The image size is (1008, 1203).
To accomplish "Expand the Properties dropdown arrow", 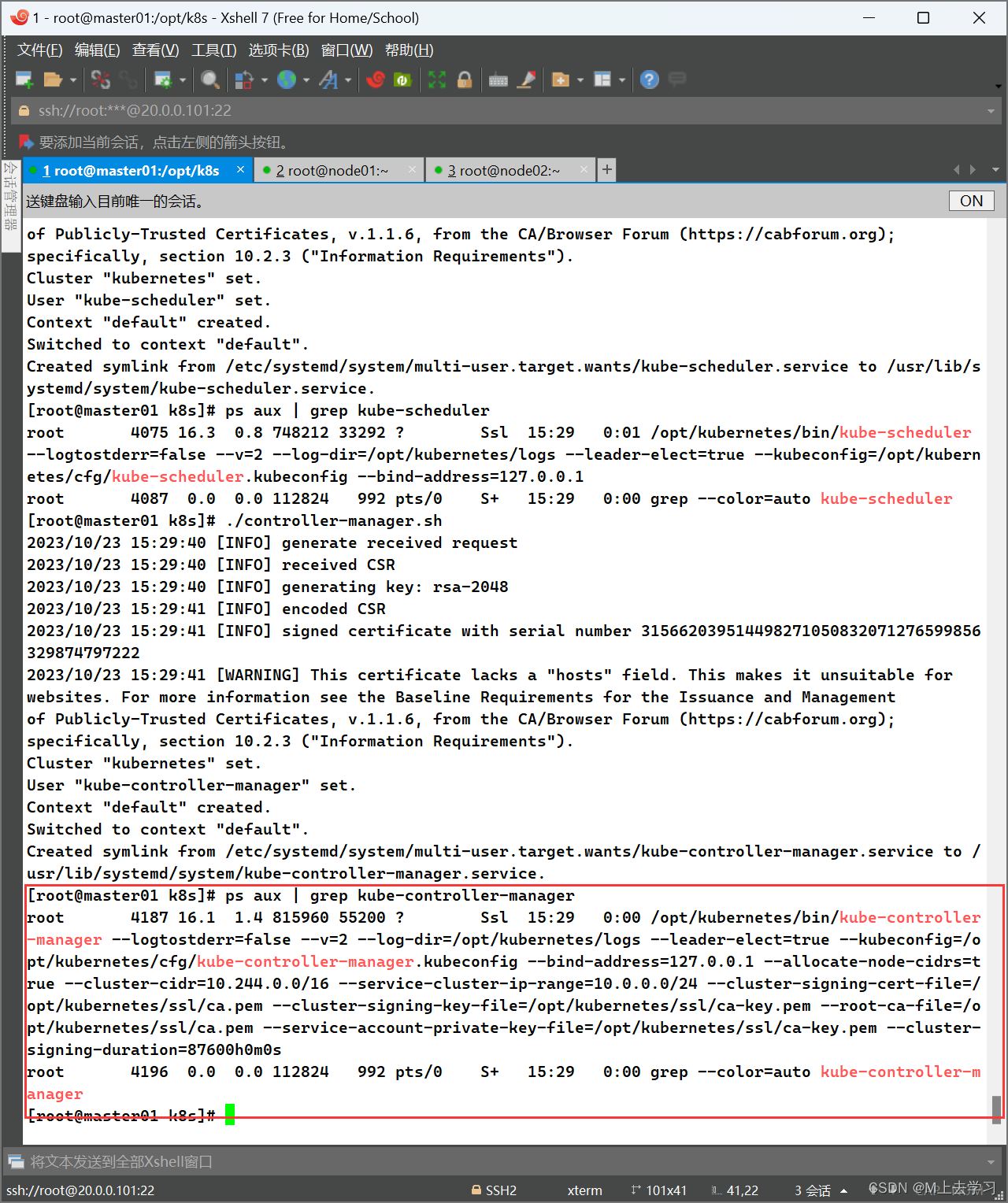I will coord(183,80).
